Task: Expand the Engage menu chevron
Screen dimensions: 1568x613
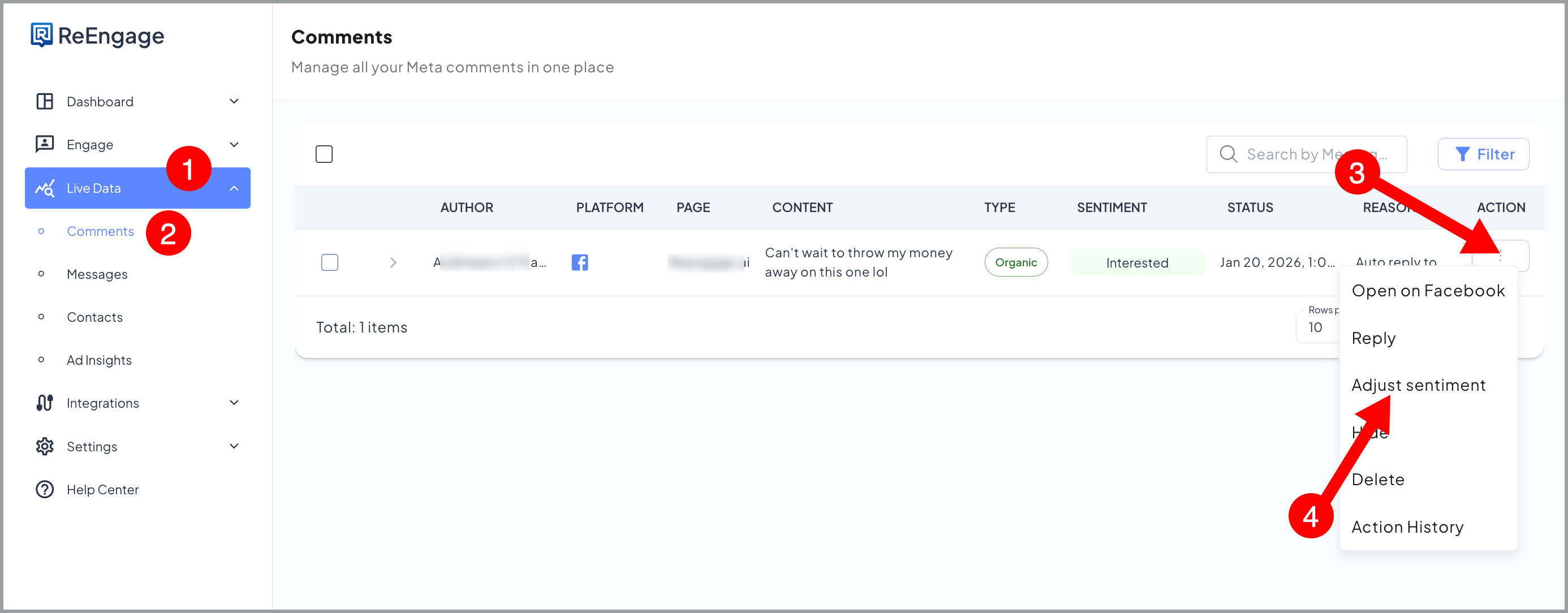Action: [234, 144]
